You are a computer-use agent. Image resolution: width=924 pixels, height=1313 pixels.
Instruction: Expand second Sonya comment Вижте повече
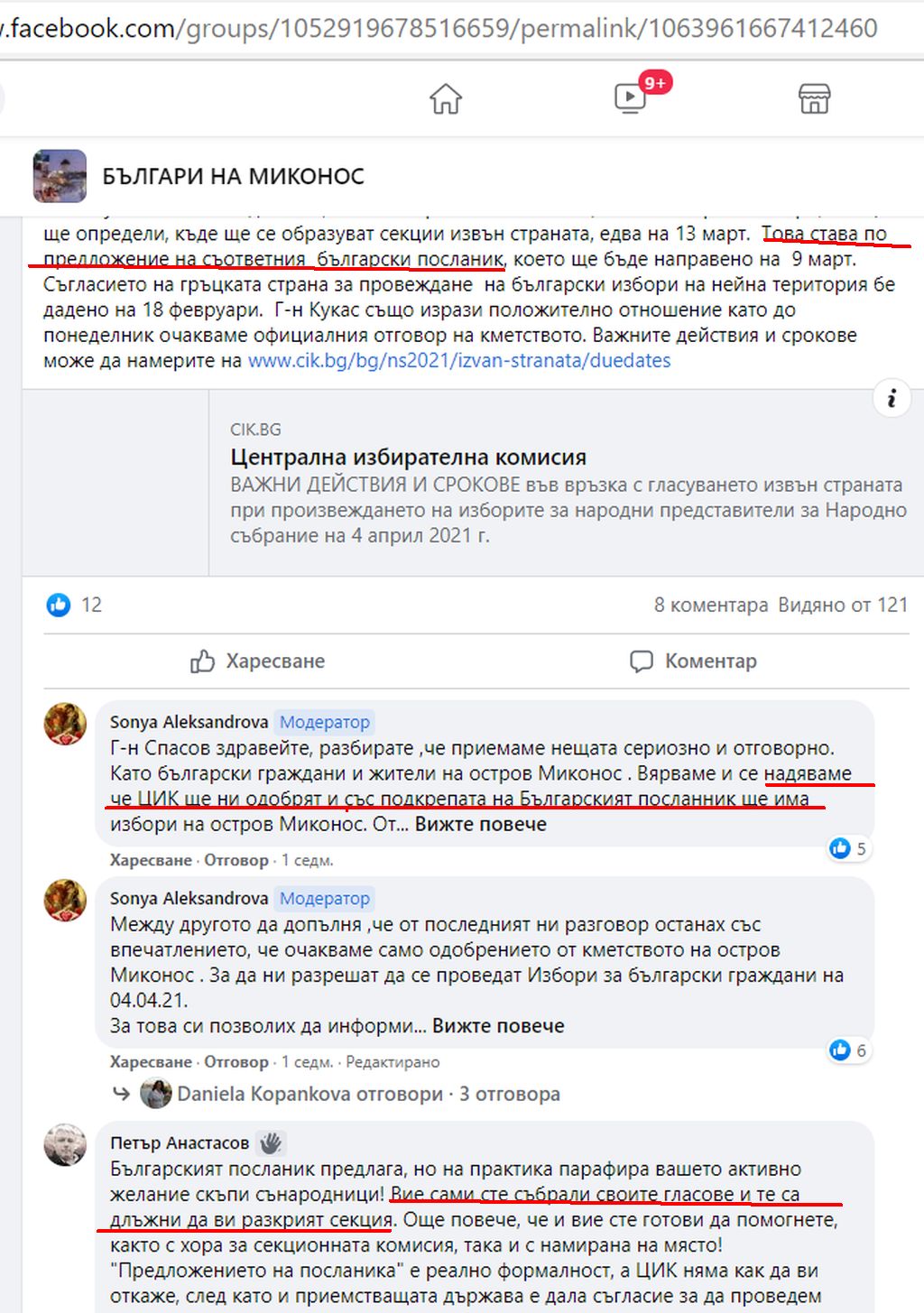[x=498, y=1026]
